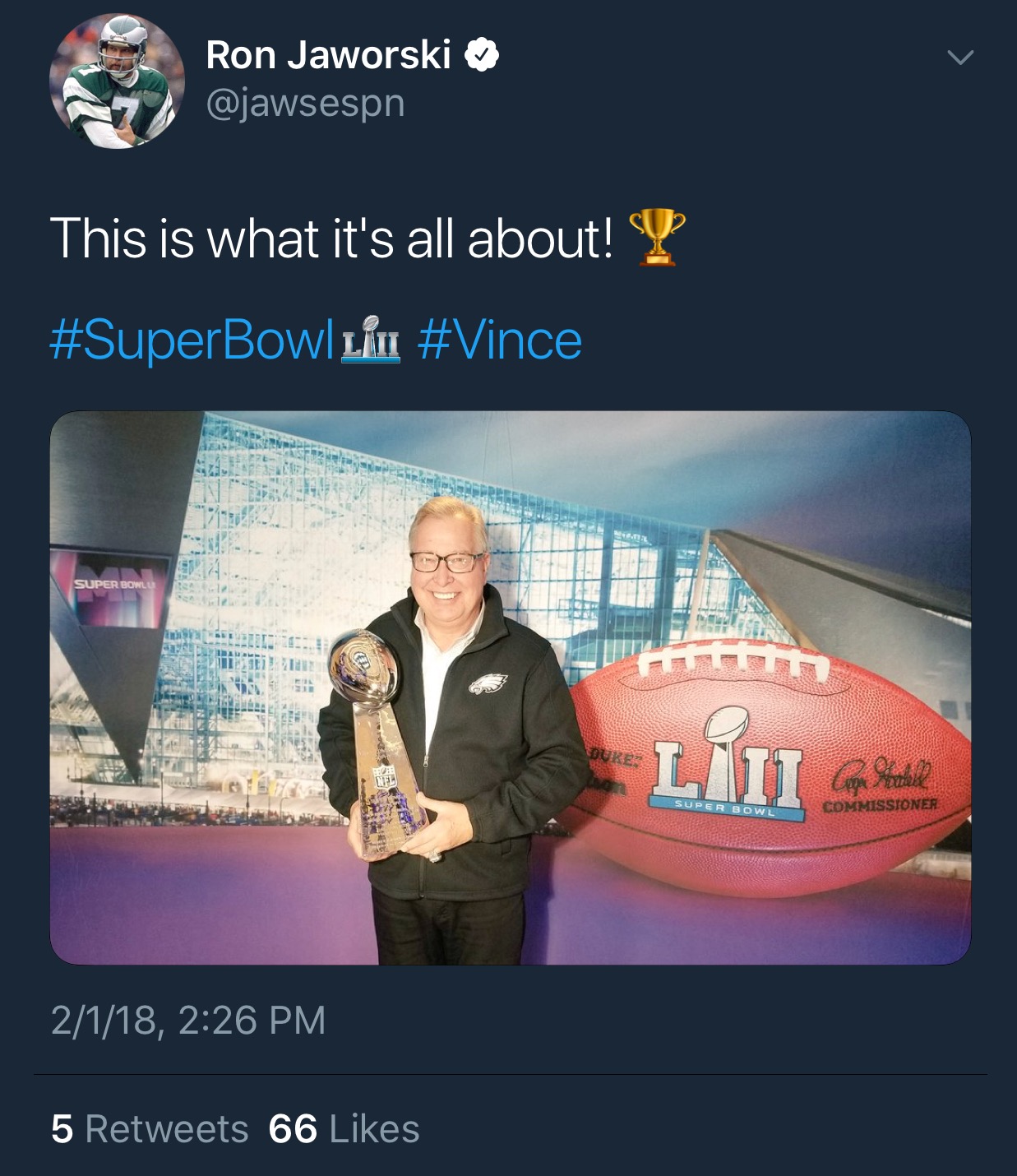The height and width of the screenshot is (1176, 1017).
Task: Select the Ron Jaworski display name
Action: click(328, 55)
